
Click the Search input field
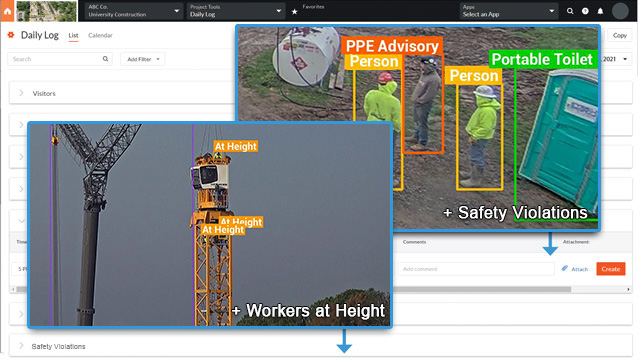tap(60, 59)
